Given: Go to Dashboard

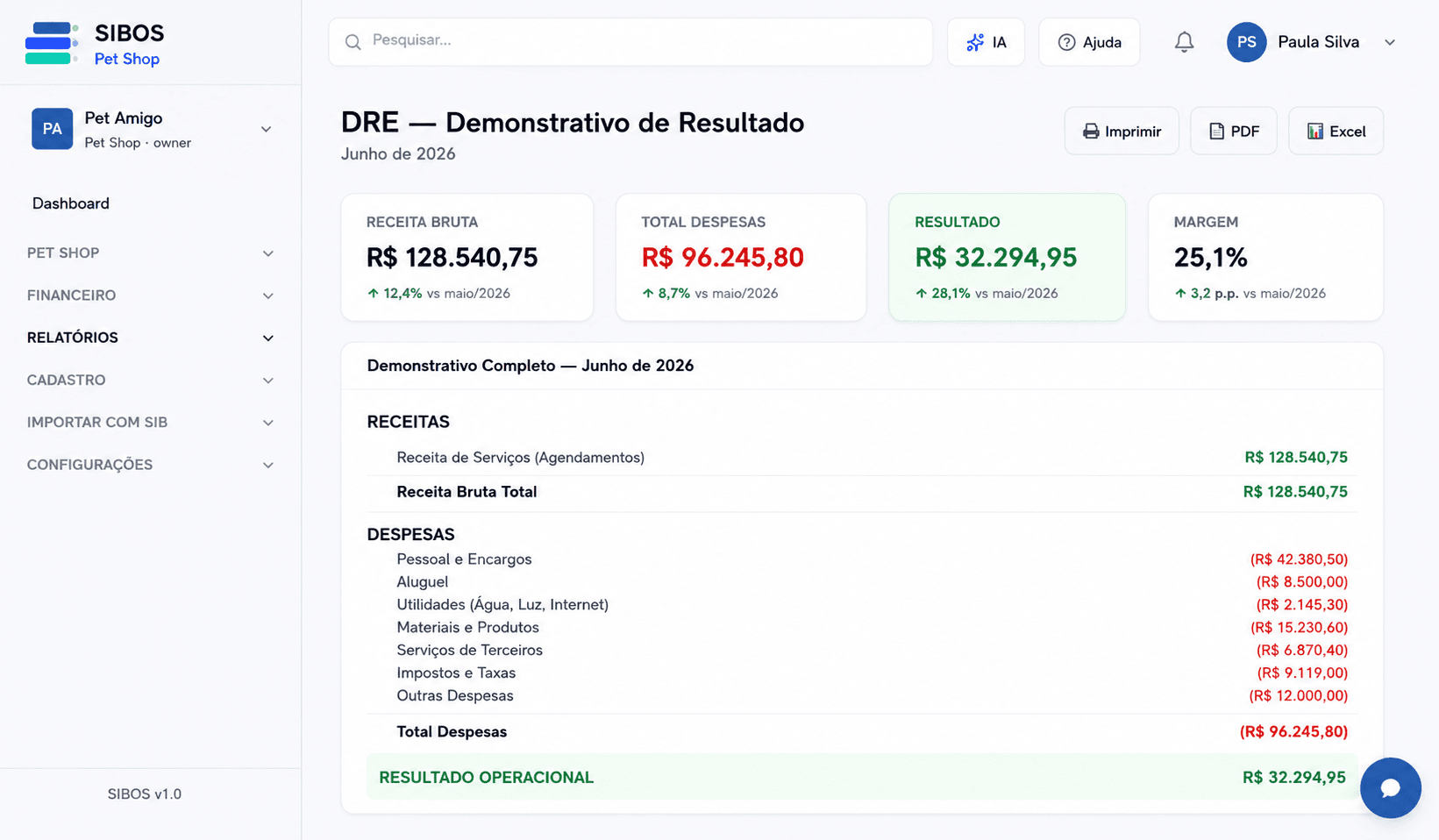Looking at the screenshot, I should [x=71, y=203].
